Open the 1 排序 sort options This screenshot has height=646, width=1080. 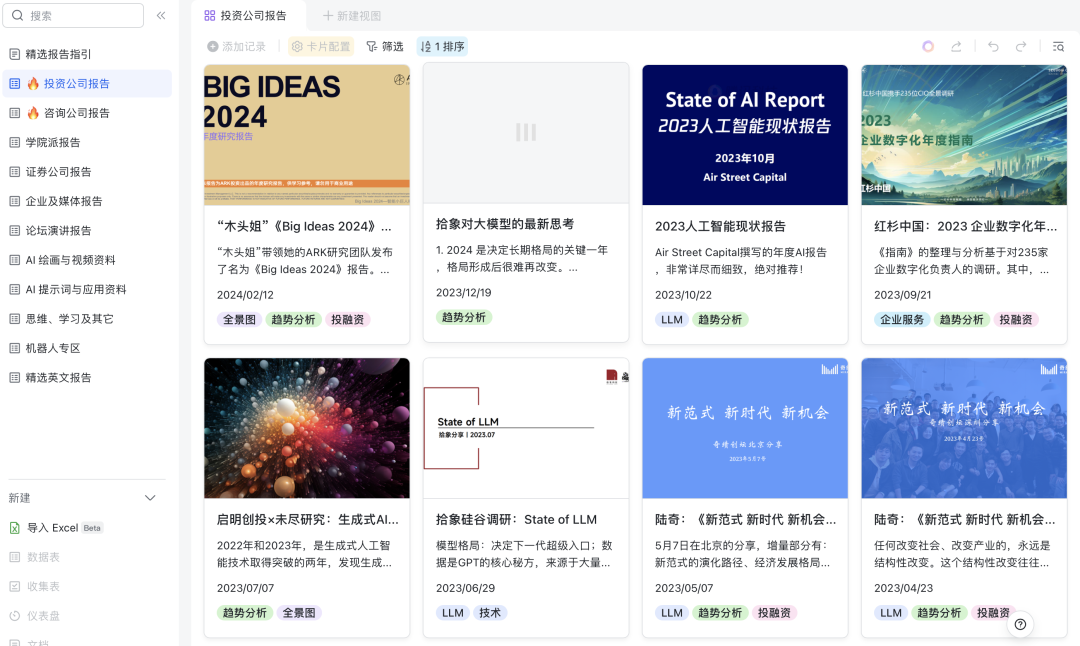[x=442, y=46]
